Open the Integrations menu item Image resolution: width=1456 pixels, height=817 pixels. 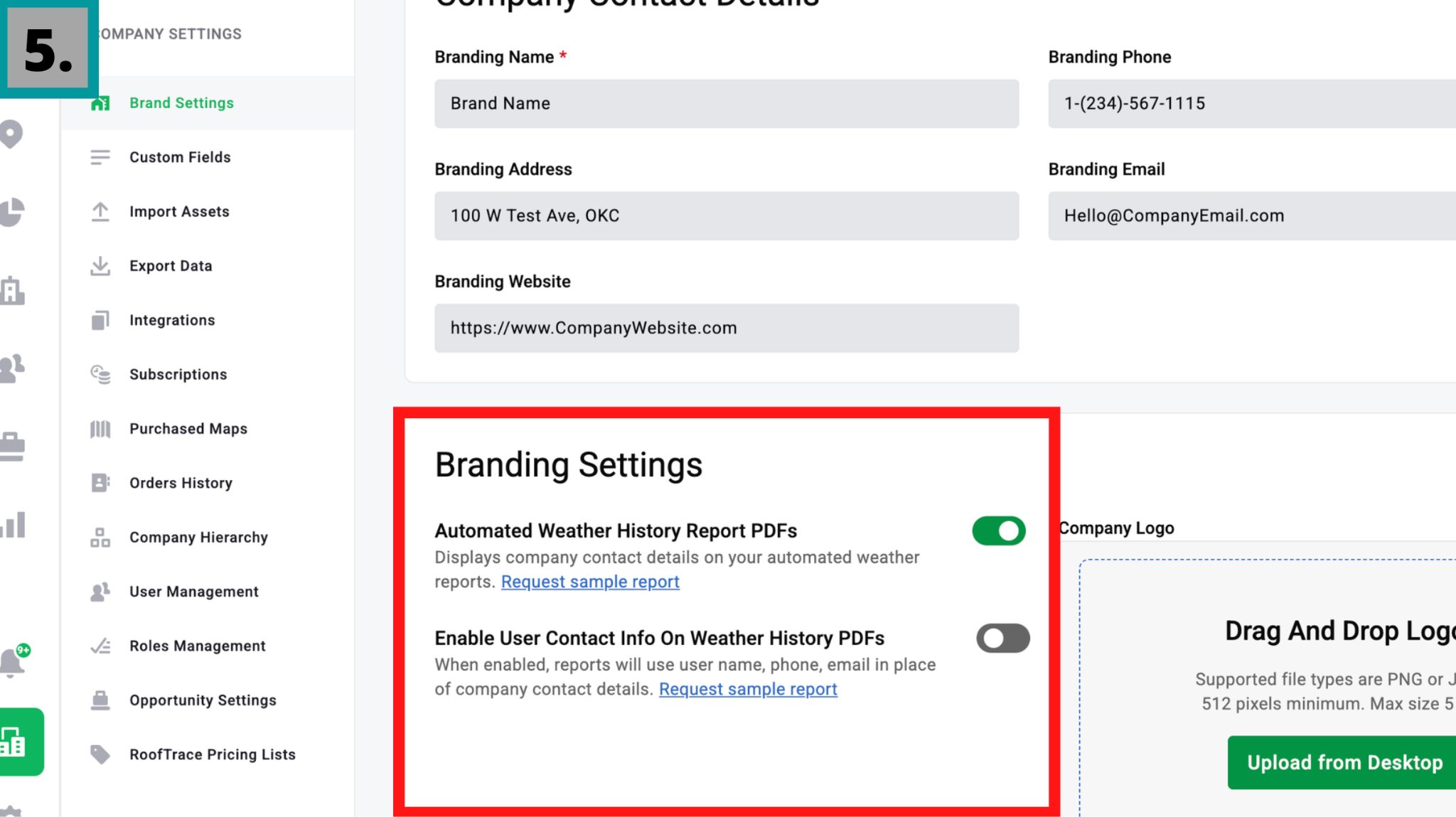[x=172, y=320]
